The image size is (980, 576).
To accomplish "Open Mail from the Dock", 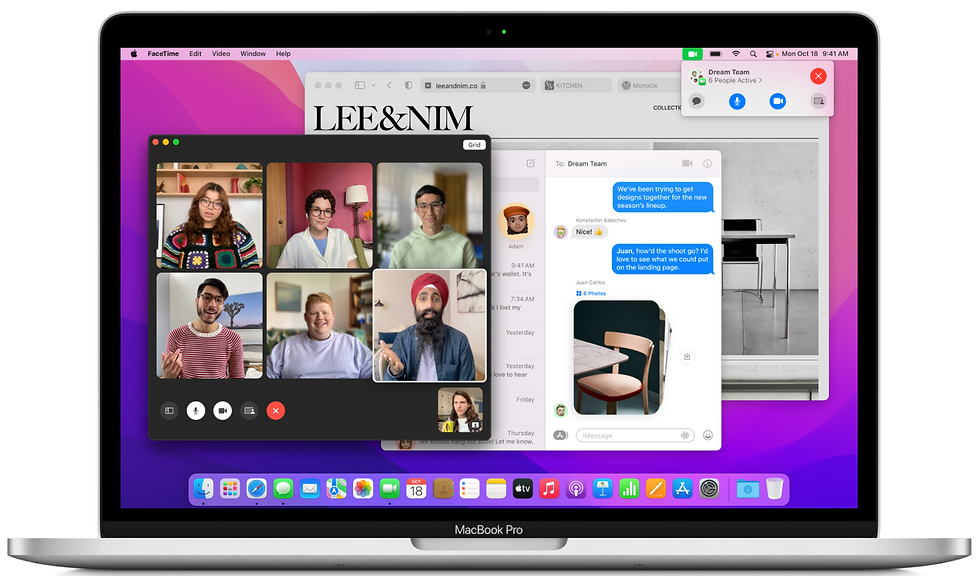I will [310, 489].
